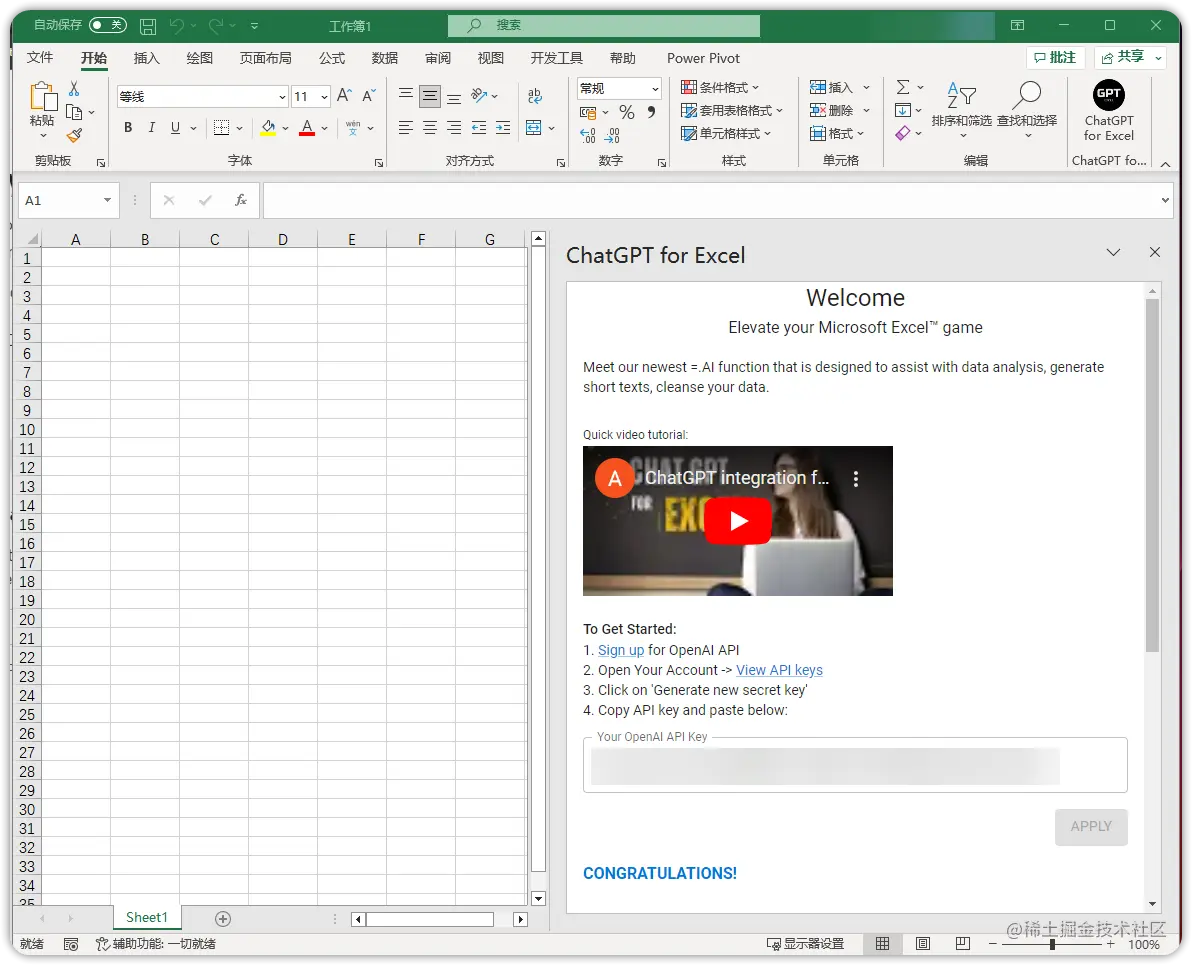Click the Increase Indent icon
The width and height of the screenshot is (1192, 965).
tap(503, 128)
